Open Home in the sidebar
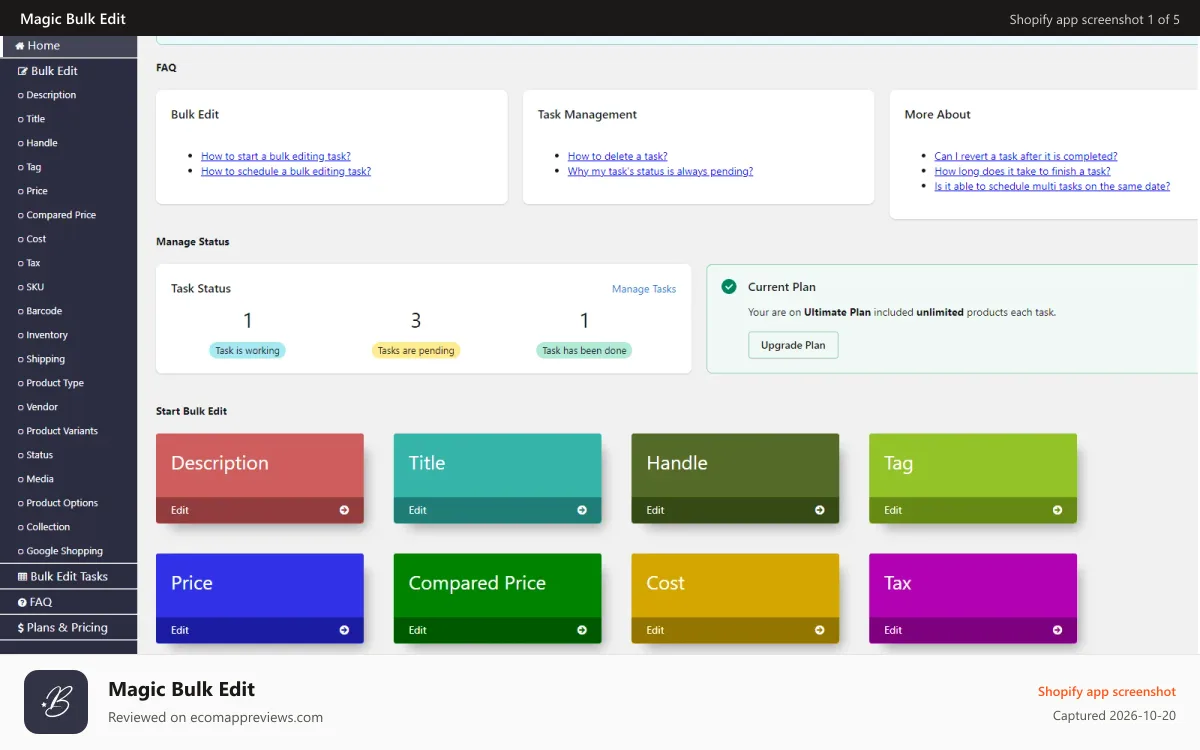The width and height of the screenshot is (1200, 750). (x=69, y=46)
